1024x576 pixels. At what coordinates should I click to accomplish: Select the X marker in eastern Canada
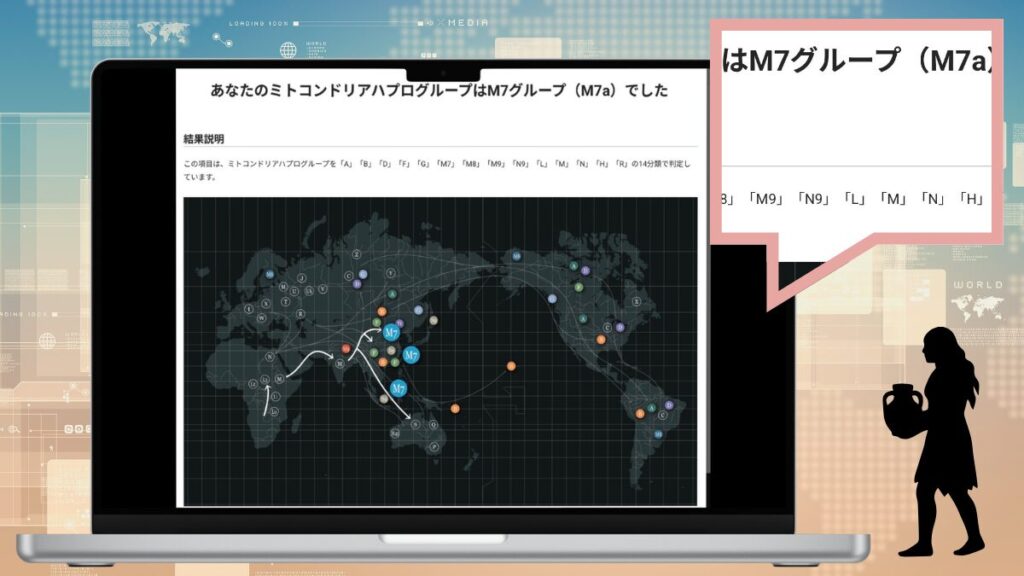[637, 302]
